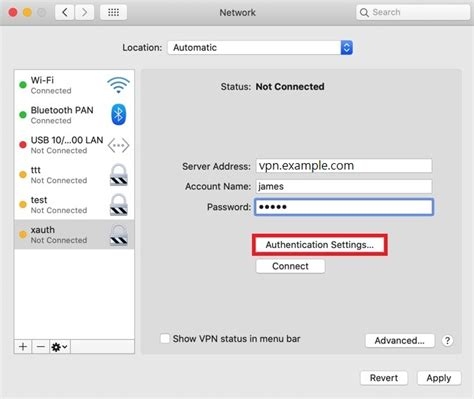Select the test VPN service

tap(74, 205)
